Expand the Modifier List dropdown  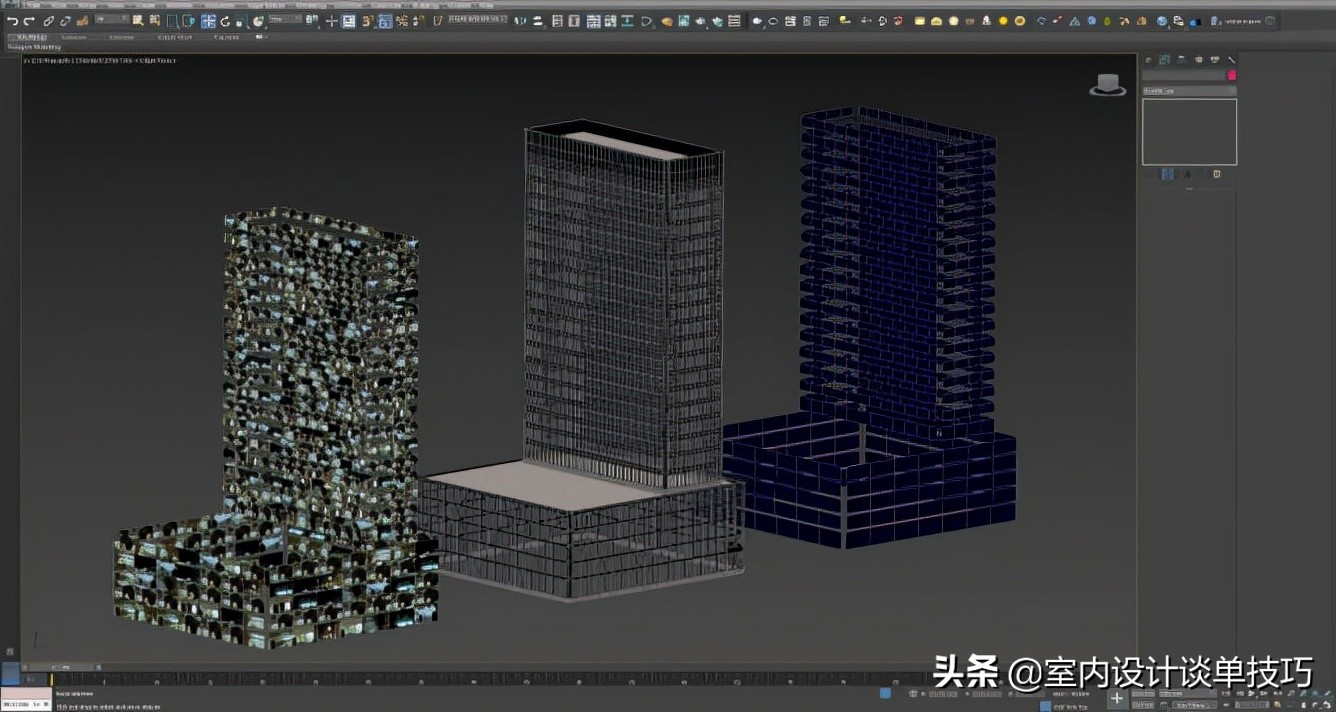pyautogui.click(x=1189, y=91)
